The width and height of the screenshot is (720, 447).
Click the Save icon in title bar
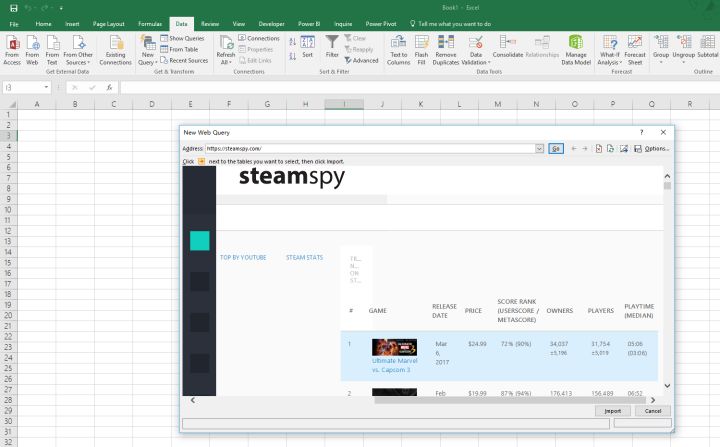(x=14, y=8)
